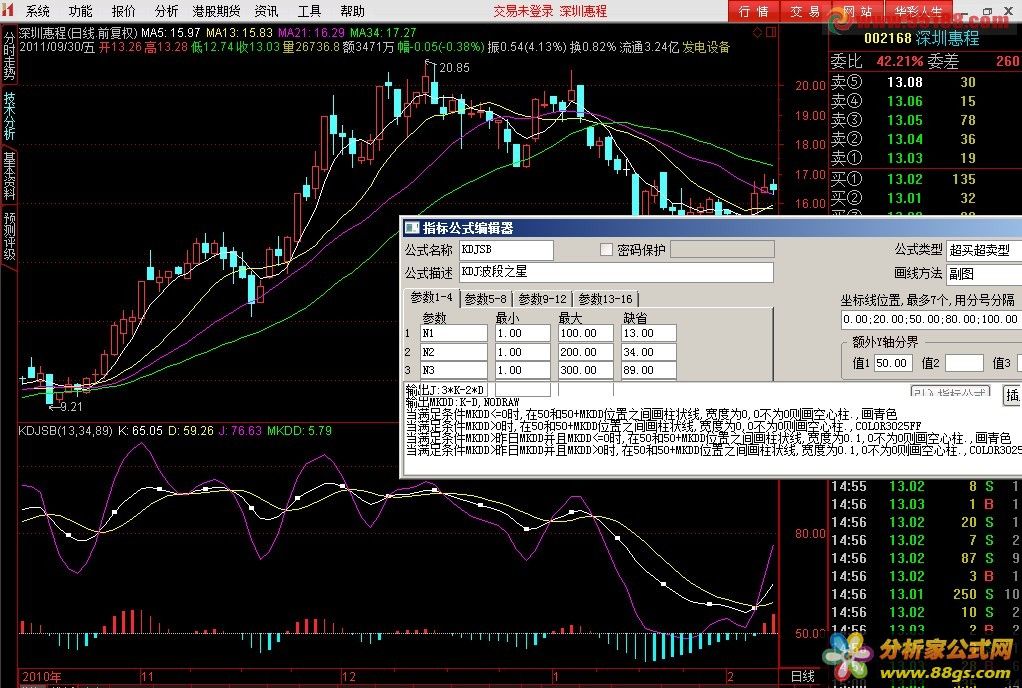Click the KDJSB(13,34,89) indicator label
Screen dimensions: 1022x688
coord(65,431)
